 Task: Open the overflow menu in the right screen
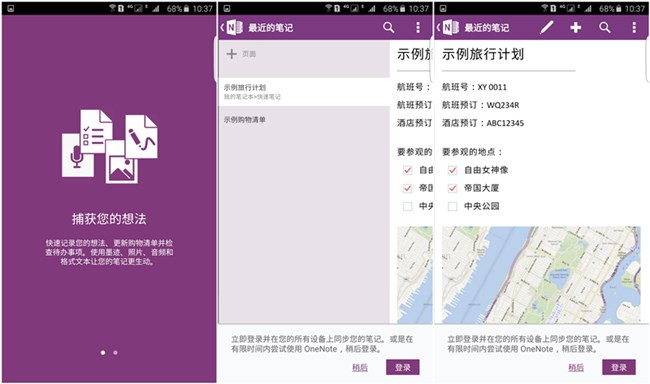634,28
